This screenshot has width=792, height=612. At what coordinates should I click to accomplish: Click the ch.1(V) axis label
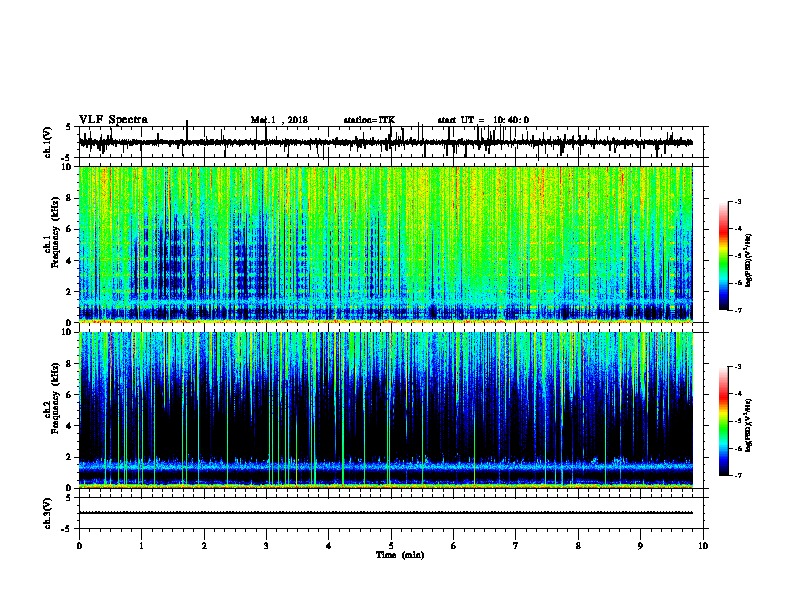(x=47, y=142)
